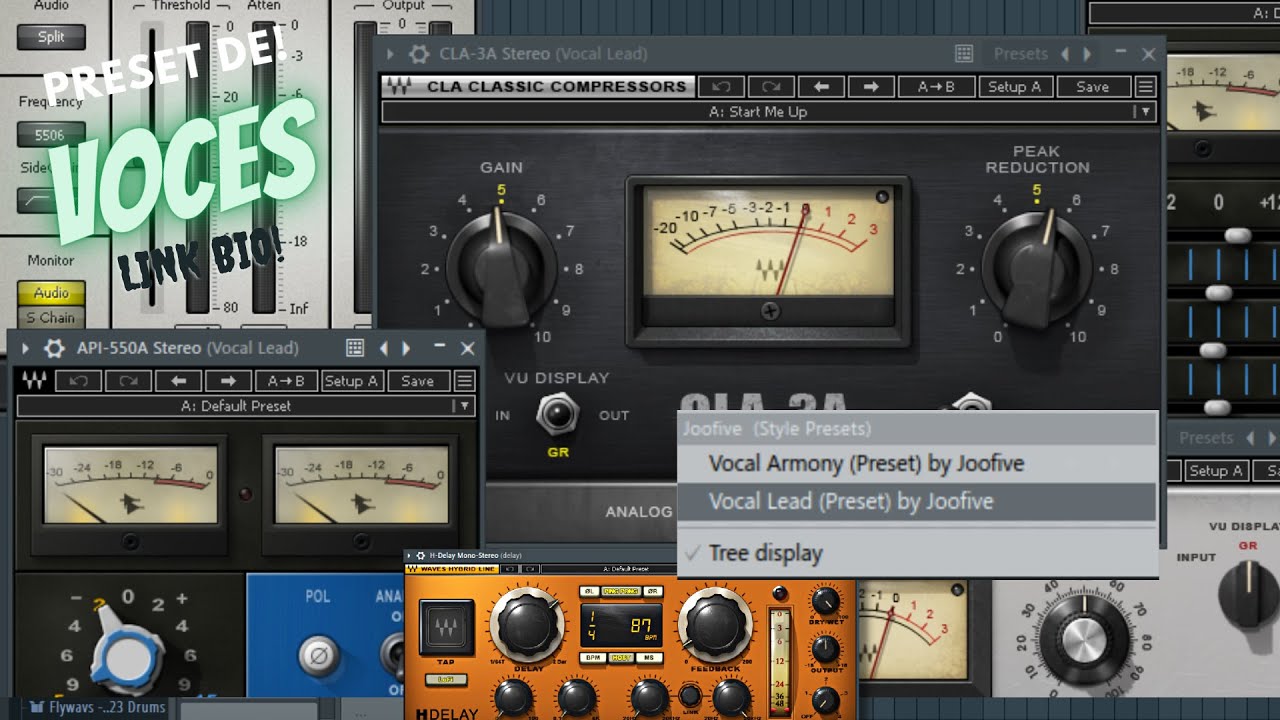The width and height of the screenshot is (1280, 720).
Task: Choose Vocal Armony (Preset) by Joofive
Action: point(866,463)
